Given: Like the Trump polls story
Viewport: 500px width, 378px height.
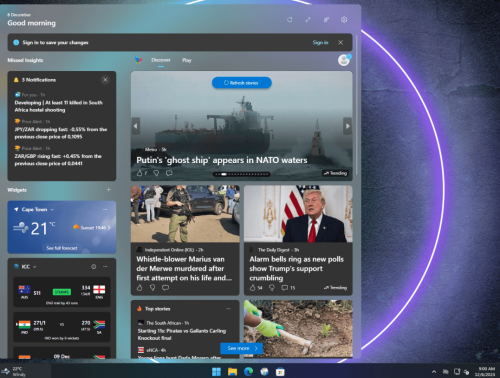Looking at the screenshot, I should pos(253,288).
